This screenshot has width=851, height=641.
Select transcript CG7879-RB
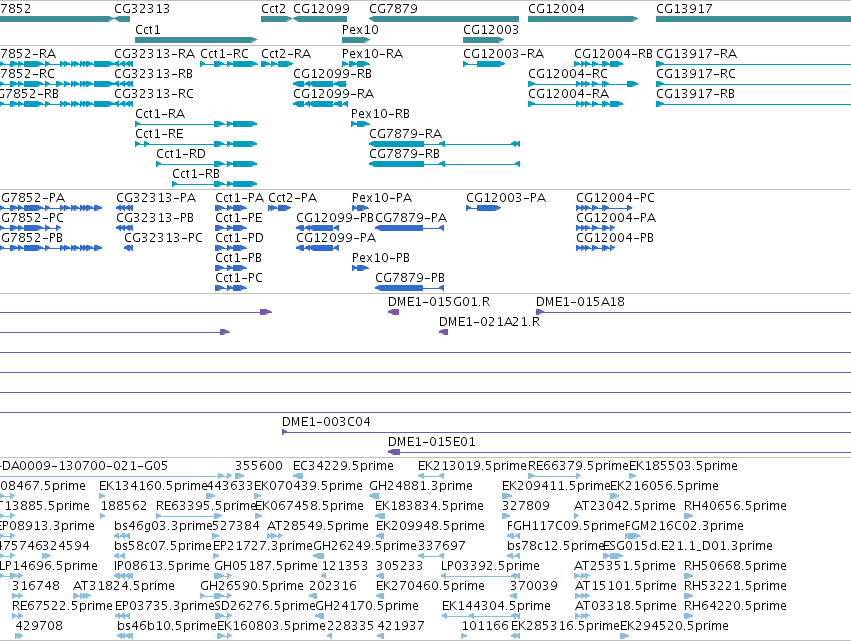pos(444,164)
